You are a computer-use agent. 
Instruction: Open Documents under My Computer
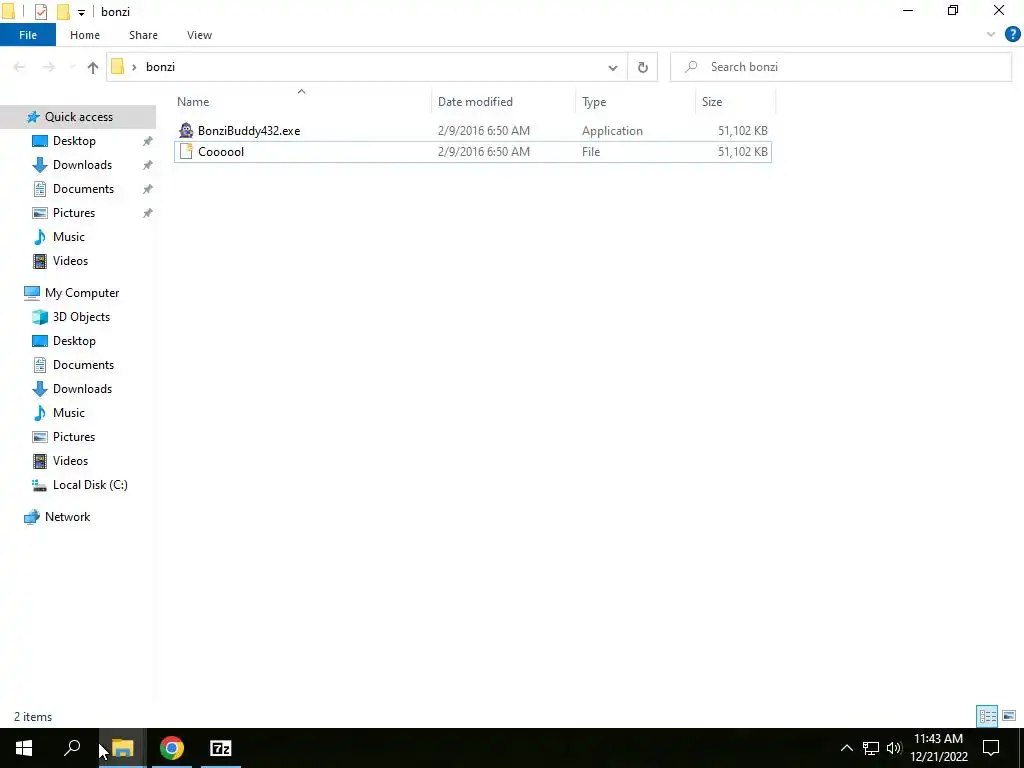click(83, 365)
